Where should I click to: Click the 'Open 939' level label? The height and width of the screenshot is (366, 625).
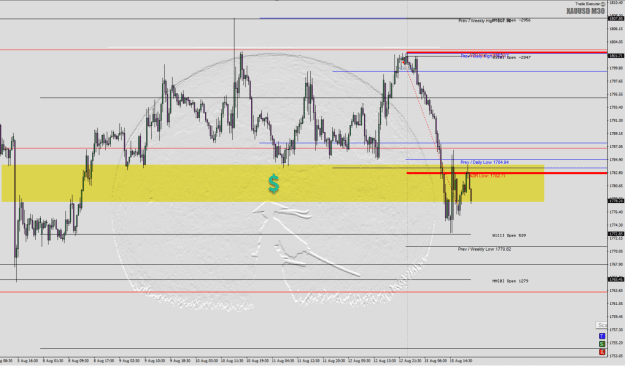pos(509,236)
